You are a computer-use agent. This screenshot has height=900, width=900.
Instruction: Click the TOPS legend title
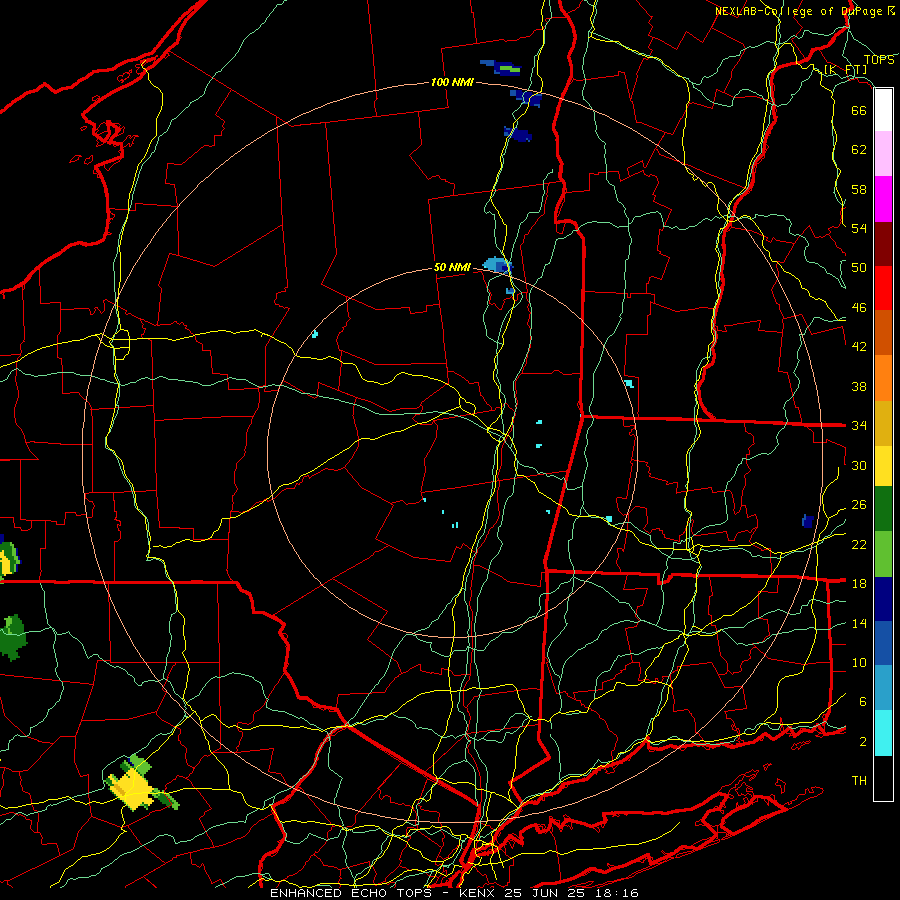[879, 60]
